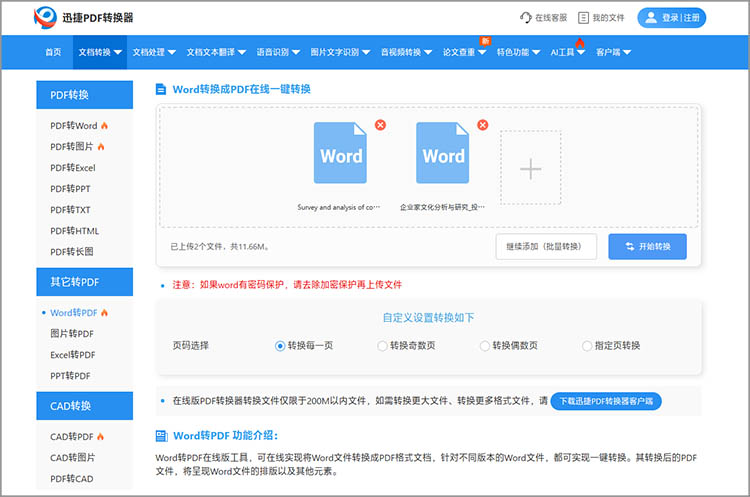
Task: Click 已上传2个文件，共11.66M status text
Action: [x=220, y=247]
